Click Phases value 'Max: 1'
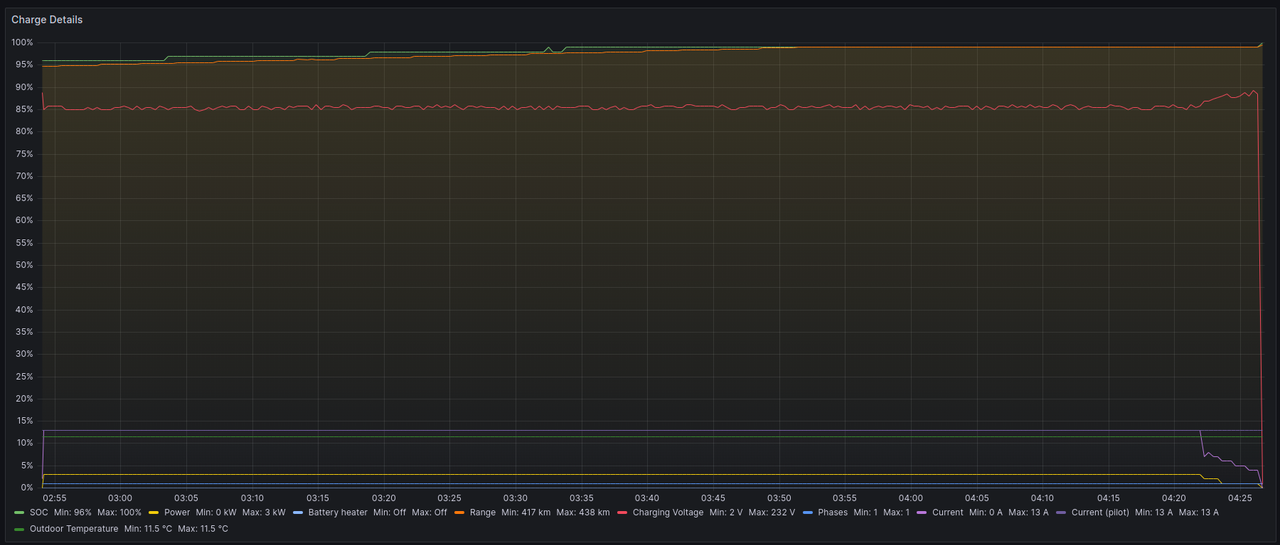 pos(896,512)
